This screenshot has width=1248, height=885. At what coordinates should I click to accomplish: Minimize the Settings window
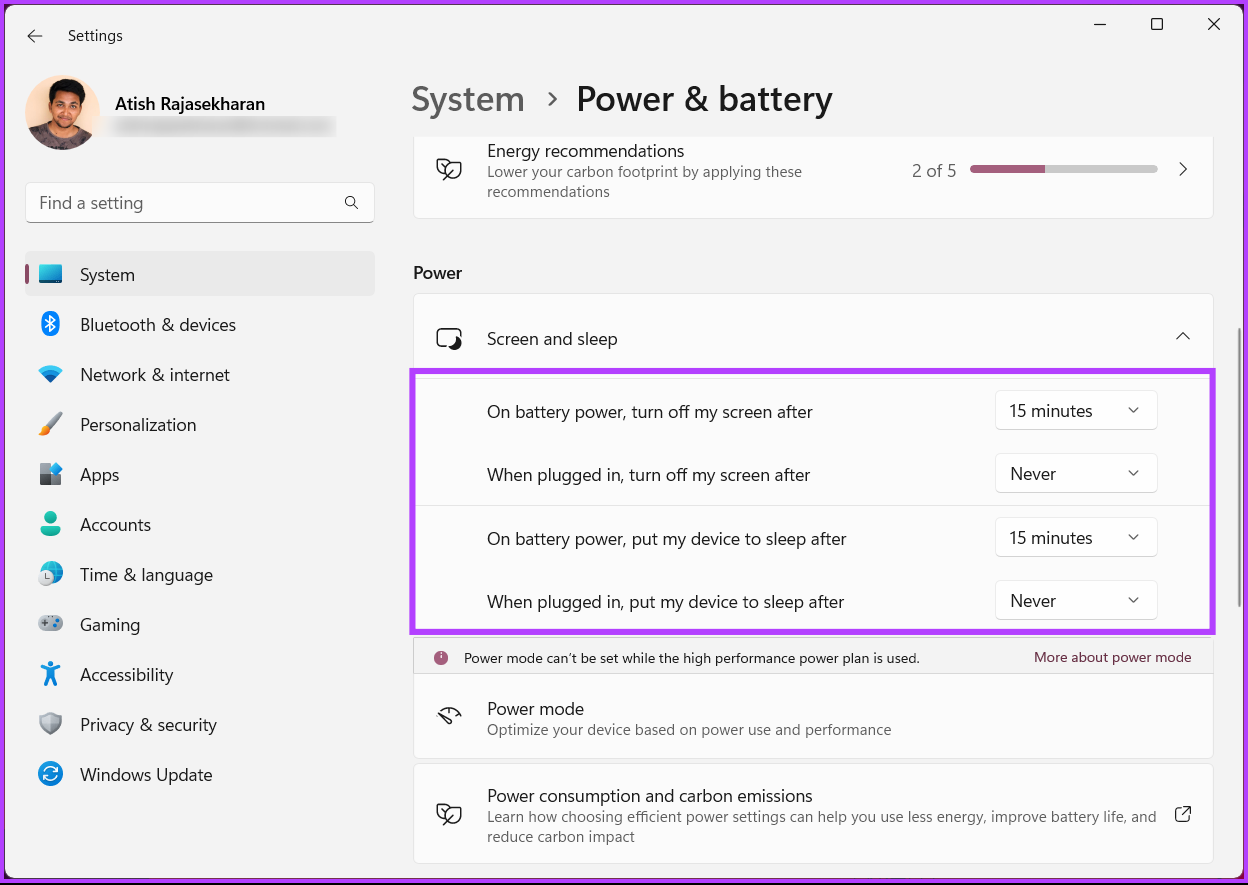point(1099,25)
